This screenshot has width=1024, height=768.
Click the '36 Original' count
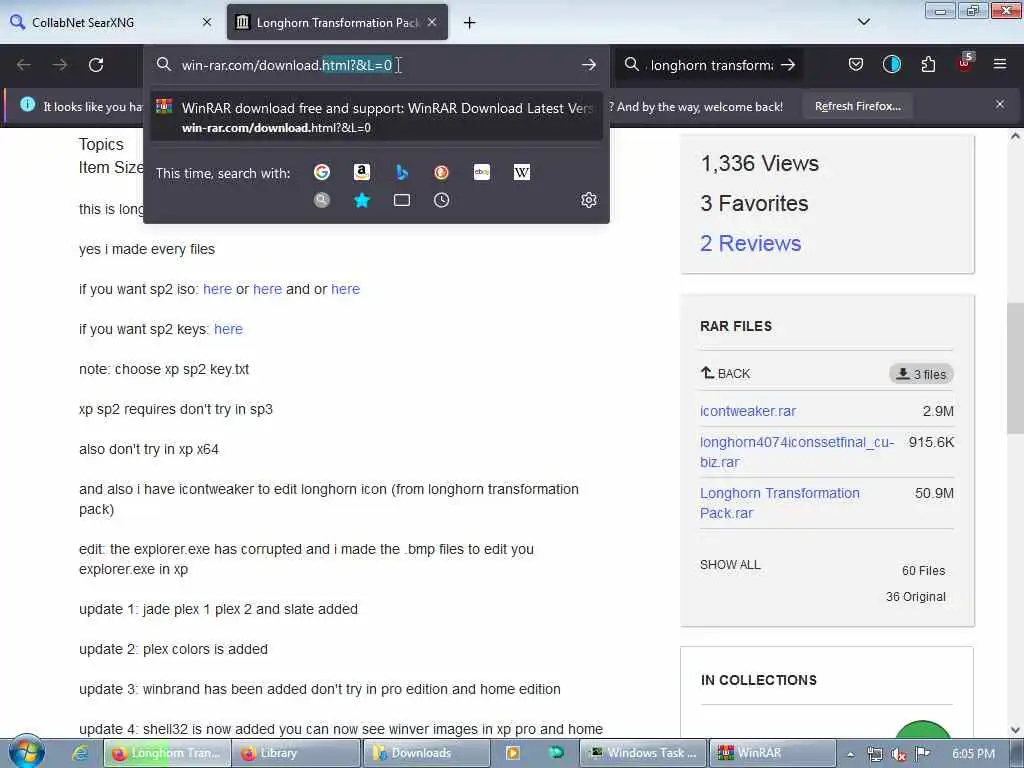coord(916,597)
